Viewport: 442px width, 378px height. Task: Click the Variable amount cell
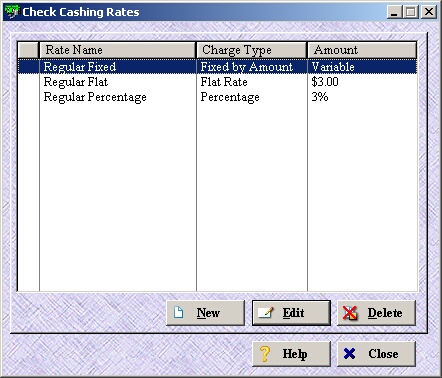point(362,67)
